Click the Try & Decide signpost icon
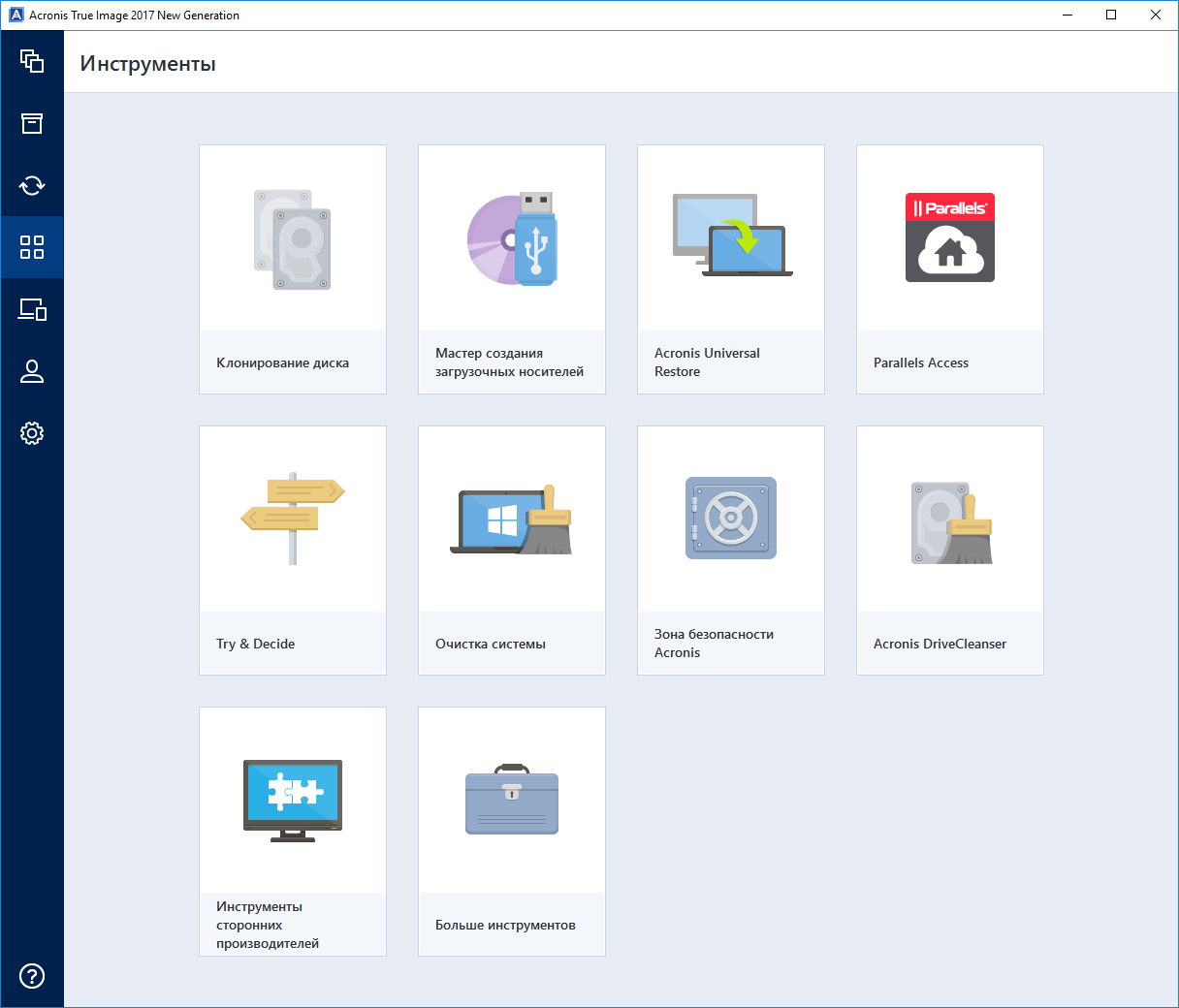 [x=293, y=519]
